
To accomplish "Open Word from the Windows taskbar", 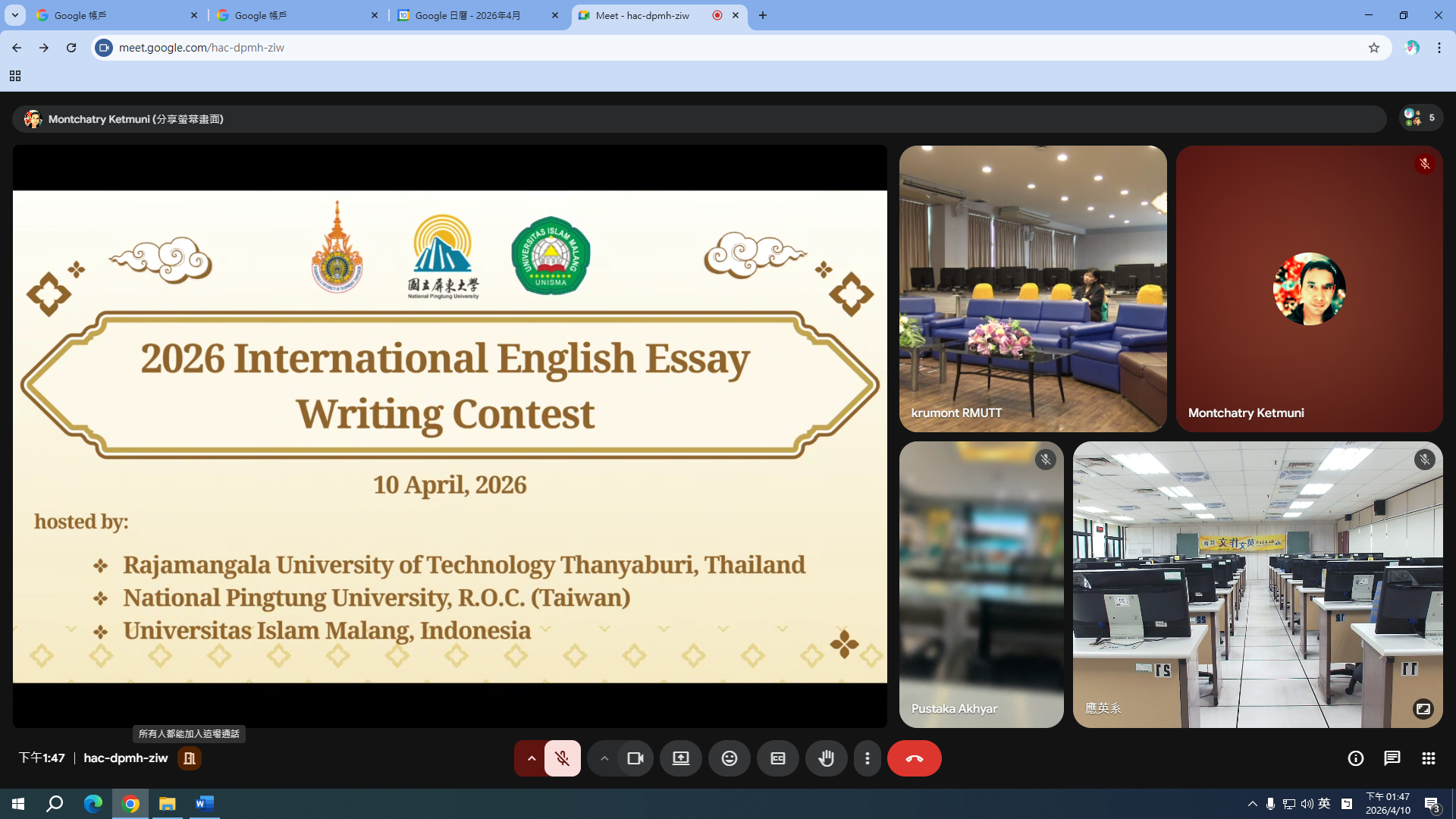I will pyautogui.click(x=204, y=803).
